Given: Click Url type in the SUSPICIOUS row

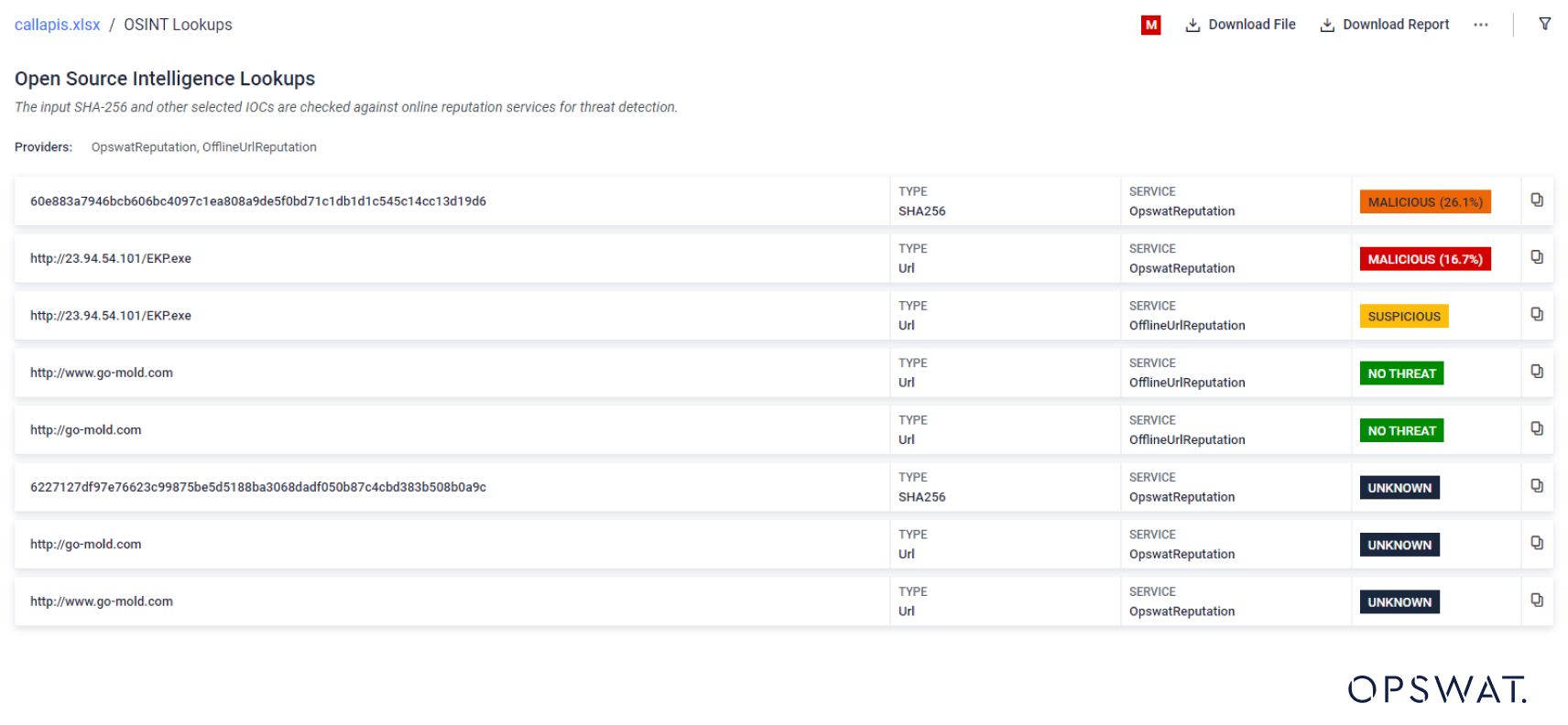Looking at the screenshot, I should (x=907, y=326).
